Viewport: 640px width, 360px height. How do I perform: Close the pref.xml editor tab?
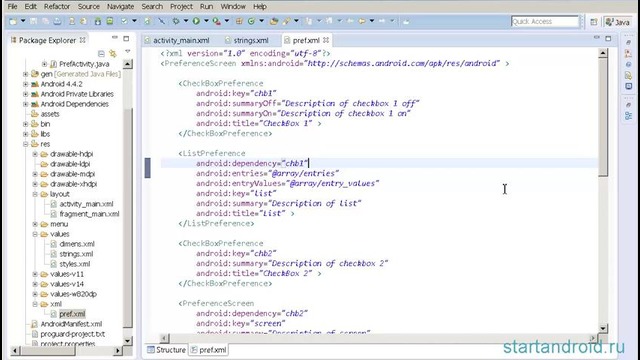click(326, 40)
